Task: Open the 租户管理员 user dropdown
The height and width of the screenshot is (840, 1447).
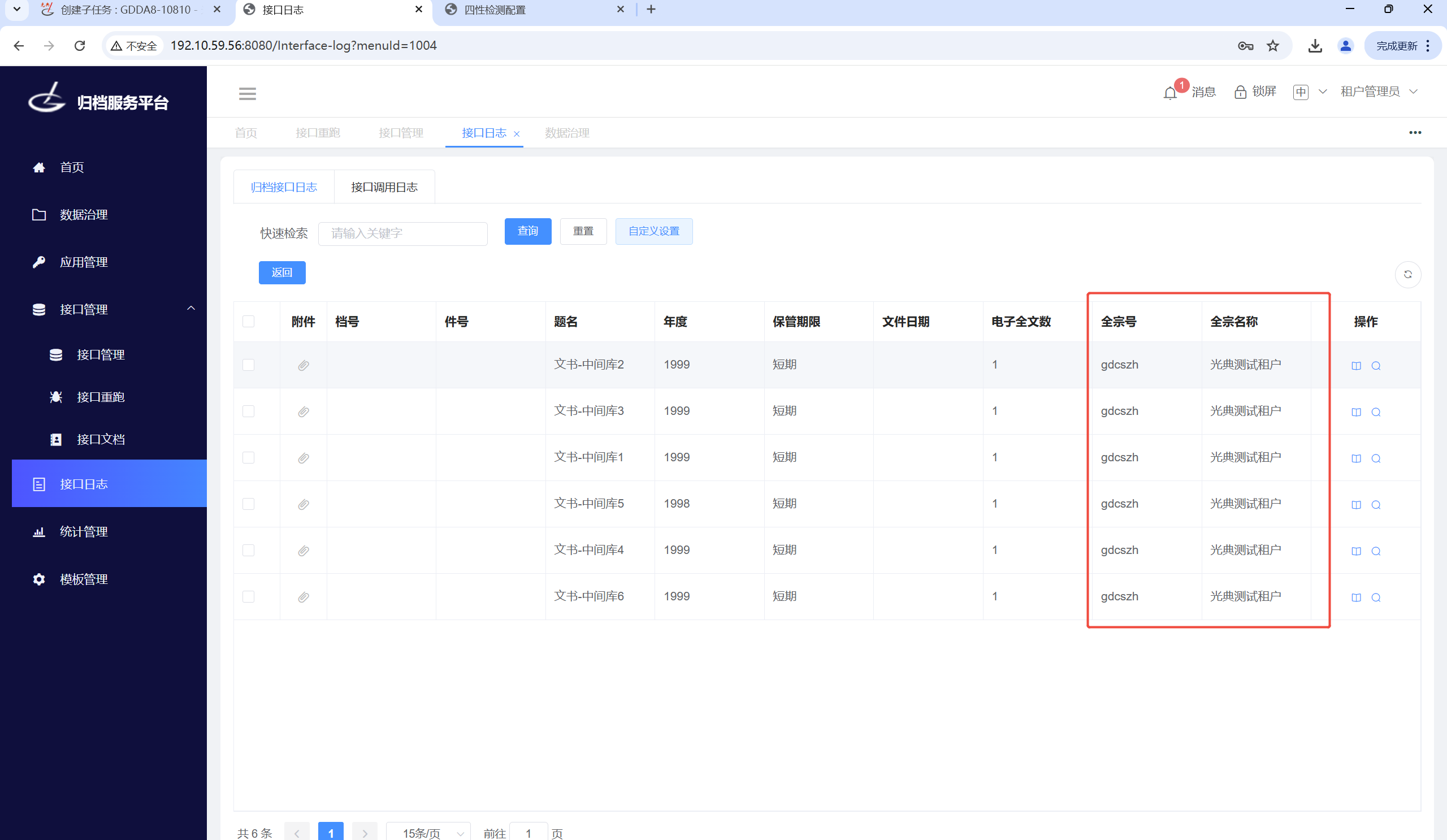Action: (1379, 91)
